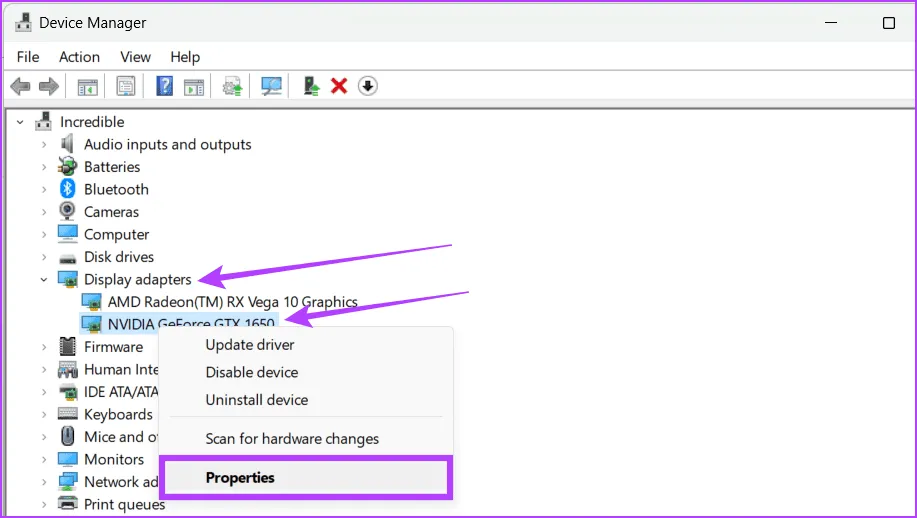Select the Cameras tree item
Screen dimensions: 917x518
tap(111, 212)
